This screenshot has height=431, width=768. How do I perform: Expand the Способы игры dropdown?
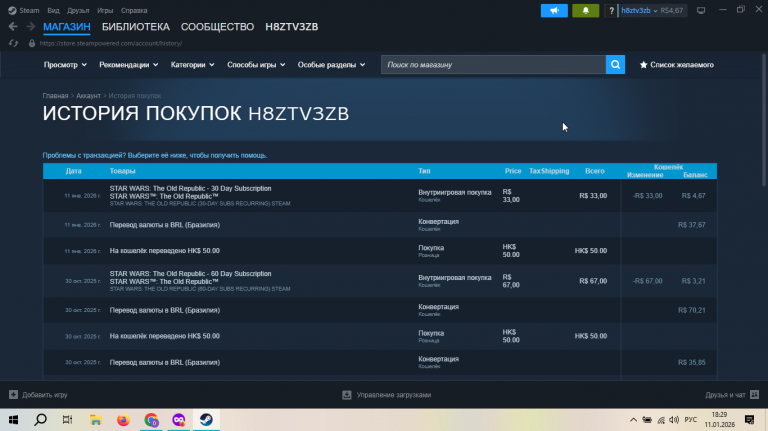(x=256, y=65)
